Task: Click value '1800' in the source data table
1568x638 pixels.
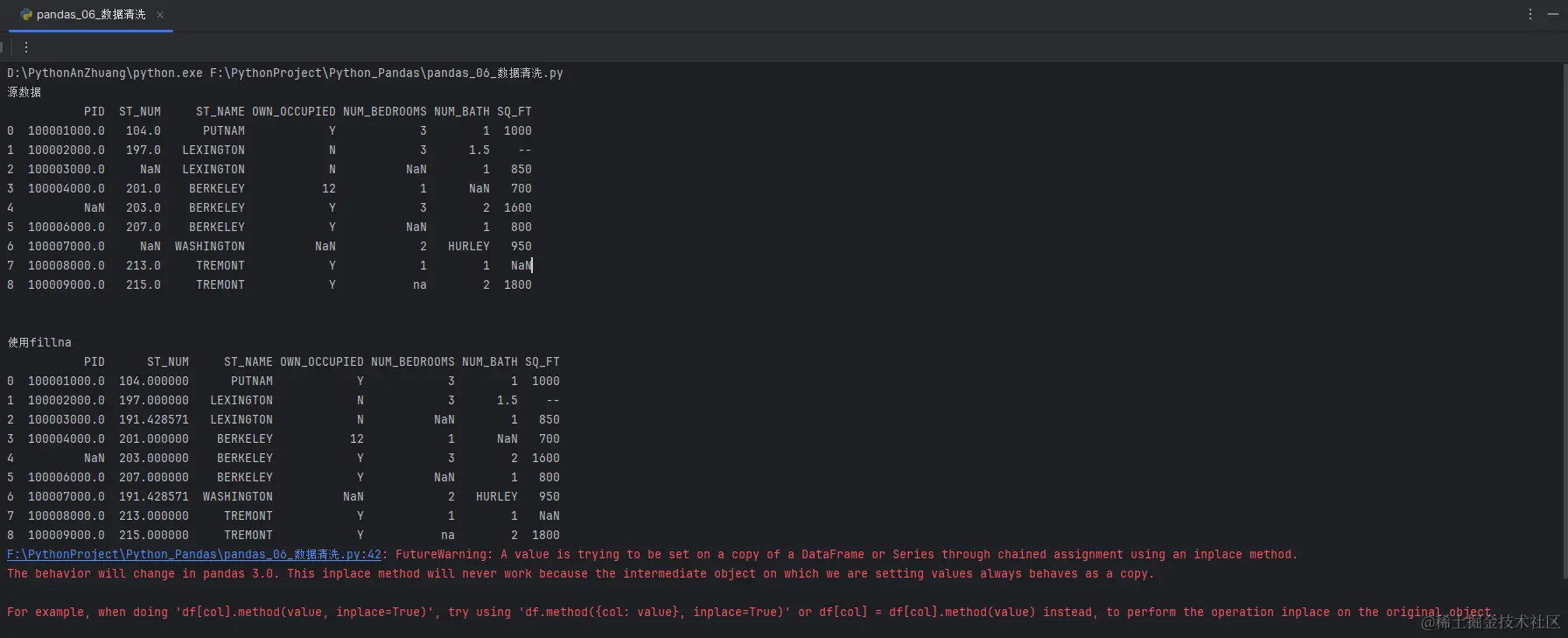Action: [518, 285]
